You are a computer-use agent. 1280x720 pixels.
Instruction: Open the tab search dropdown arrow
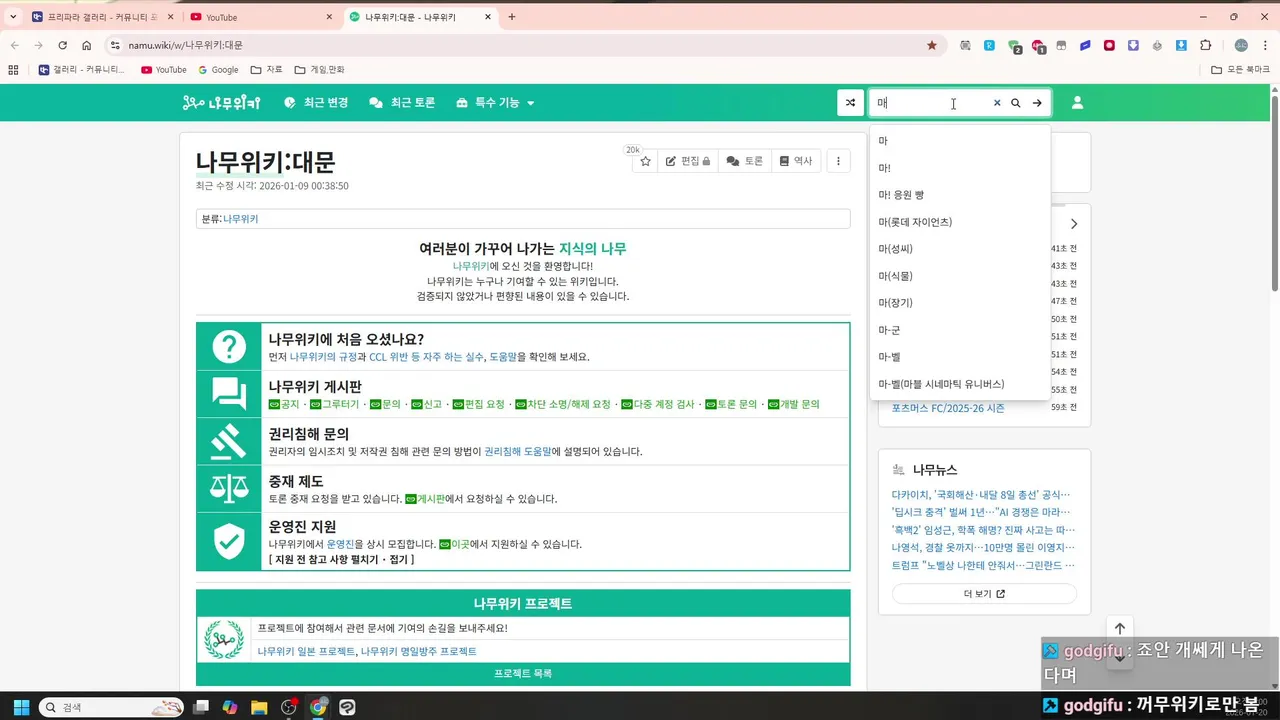tap(13, 17)
